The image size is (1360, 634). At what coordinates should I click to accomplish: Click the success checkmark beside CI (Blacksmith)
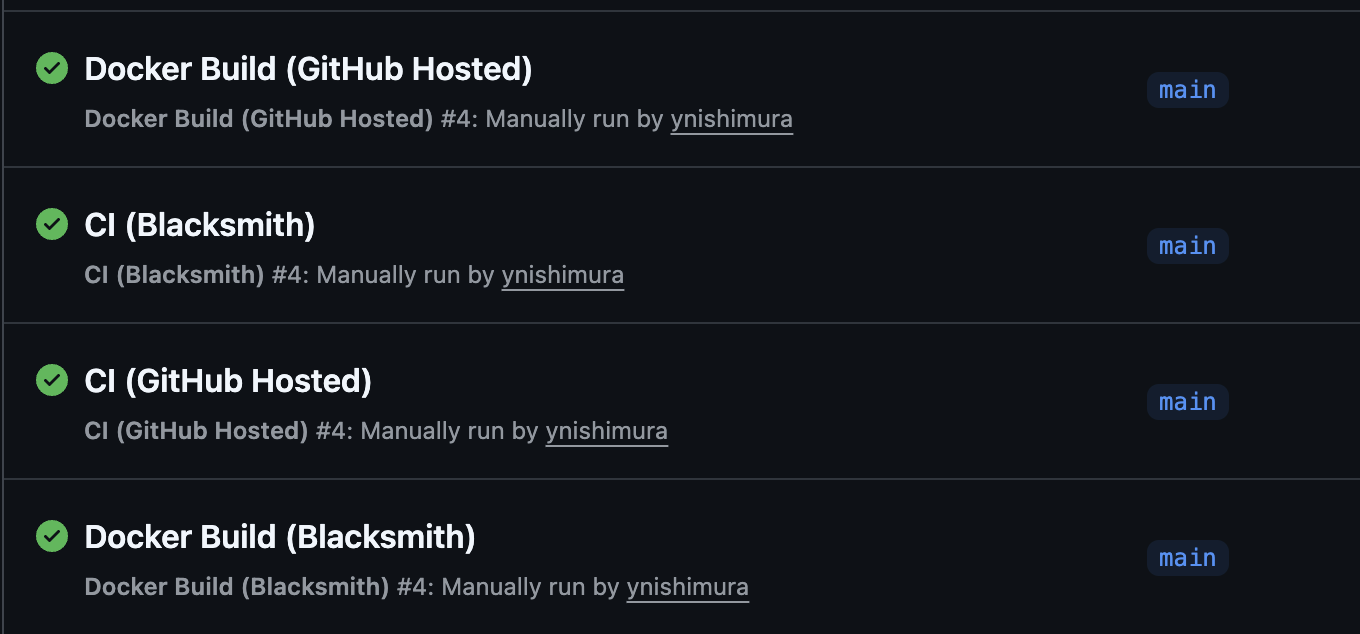pyautogui.click(x=52, y=224)
